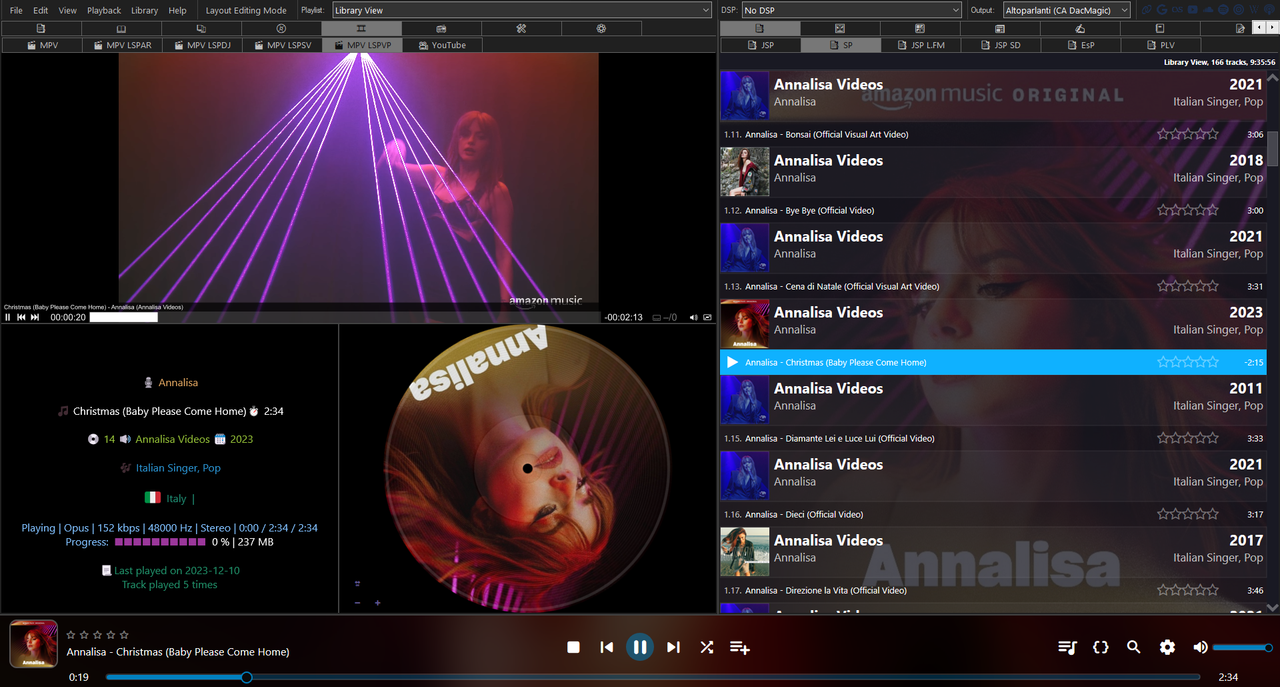Screen dimensions: 1280x687
Task: Click the grid icon tab in right panel
Action: [x=920, y=28]
